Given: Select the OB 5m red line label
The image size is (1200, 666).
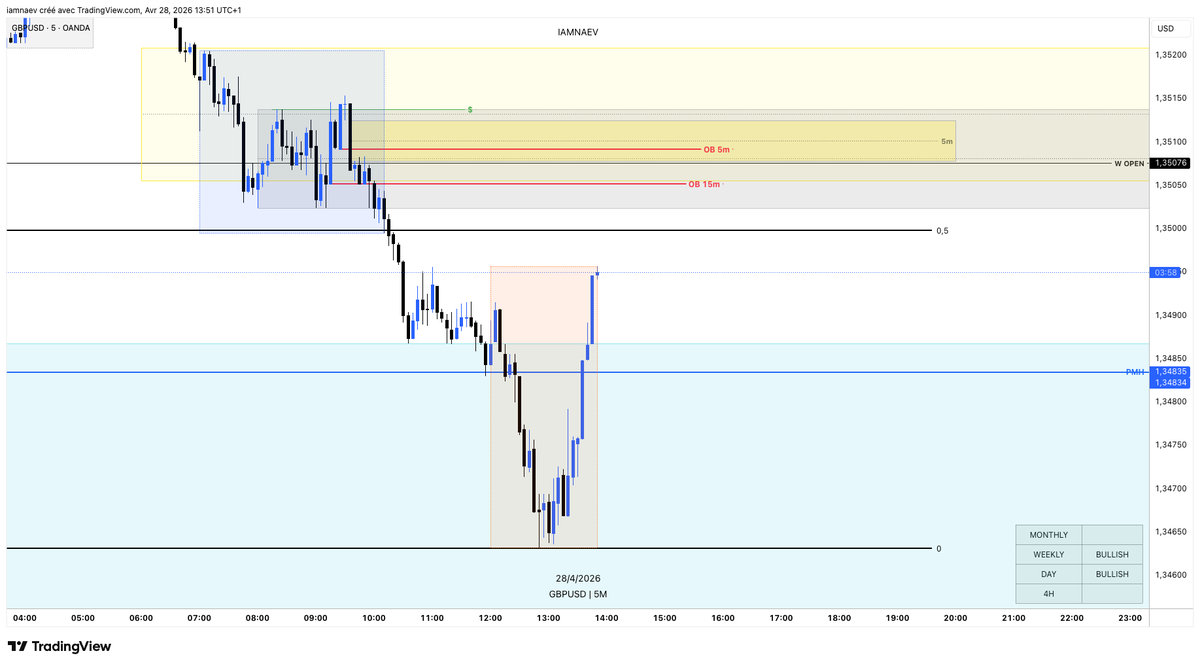Looking at the screenshot, I should coord(717,149).
